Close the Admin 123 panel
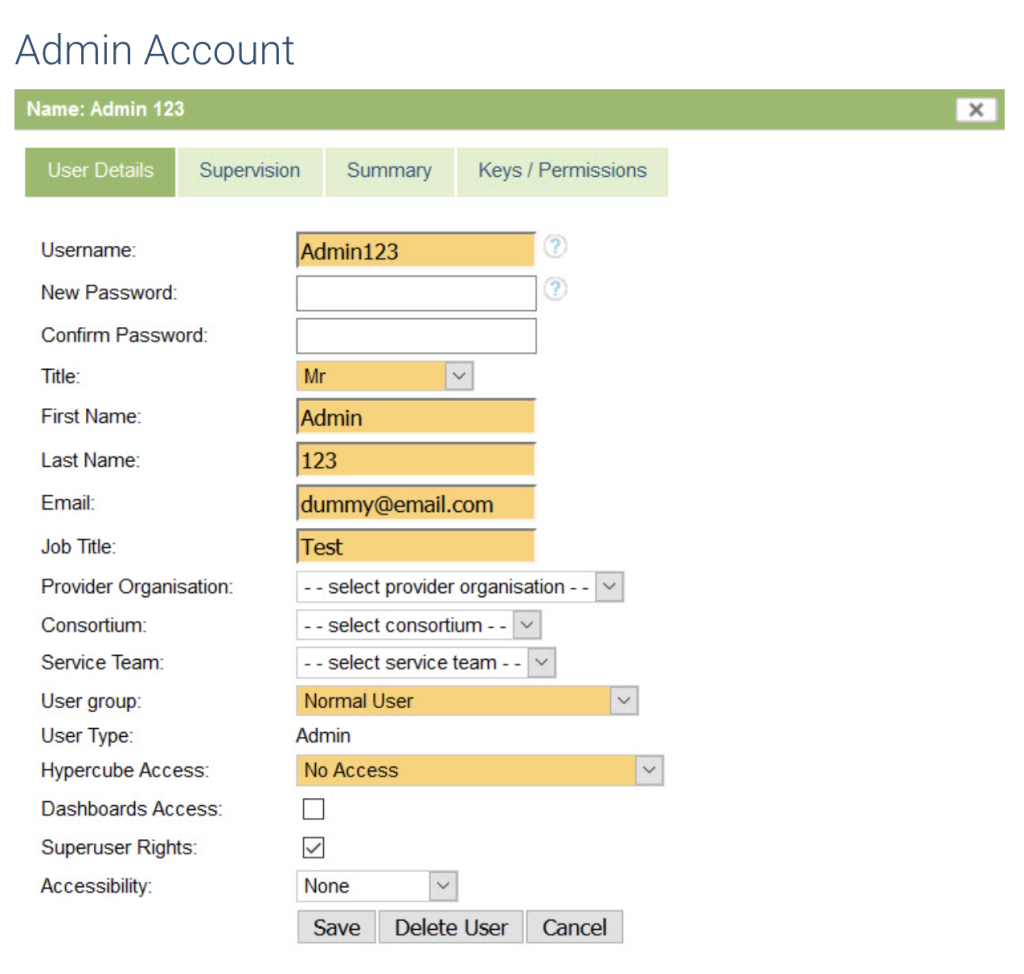Viewport: 1024px width, 974px height. tap(976, 110)
